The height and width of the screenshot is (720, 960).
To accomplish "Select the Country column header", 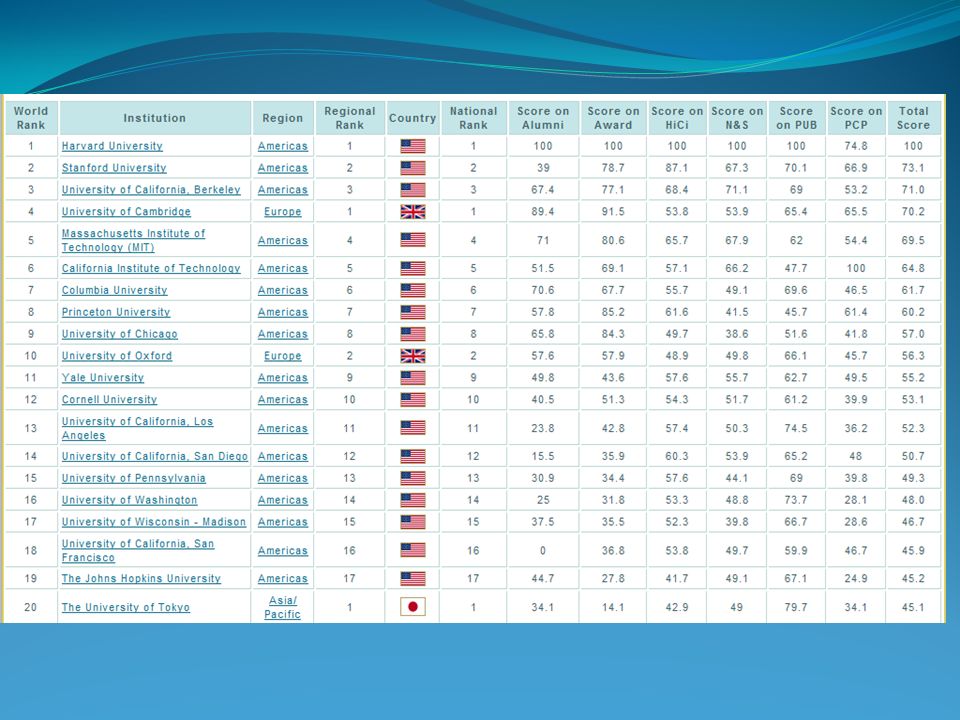I will coord(413,118).
